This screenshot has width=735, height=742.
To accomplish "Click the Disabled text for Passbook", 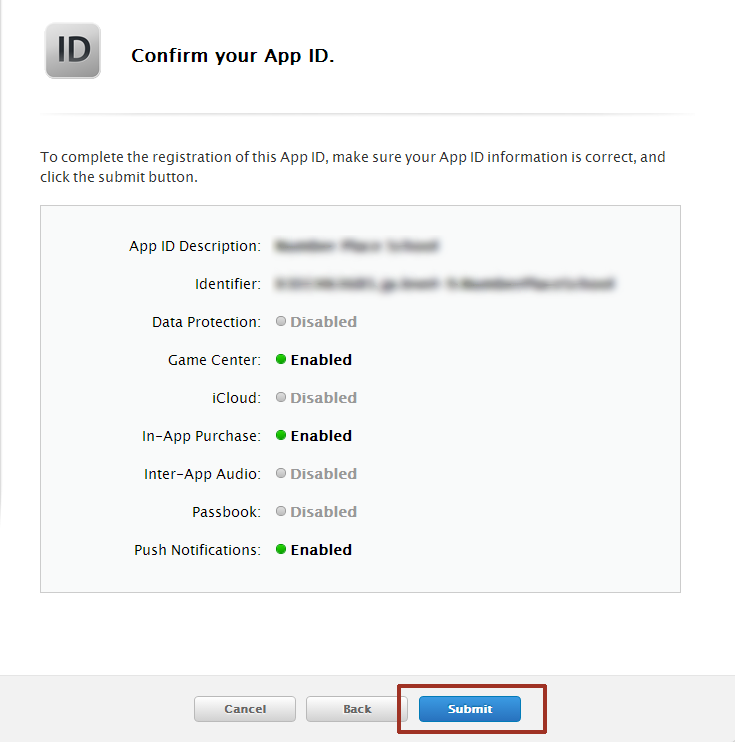I will (323, 512).
